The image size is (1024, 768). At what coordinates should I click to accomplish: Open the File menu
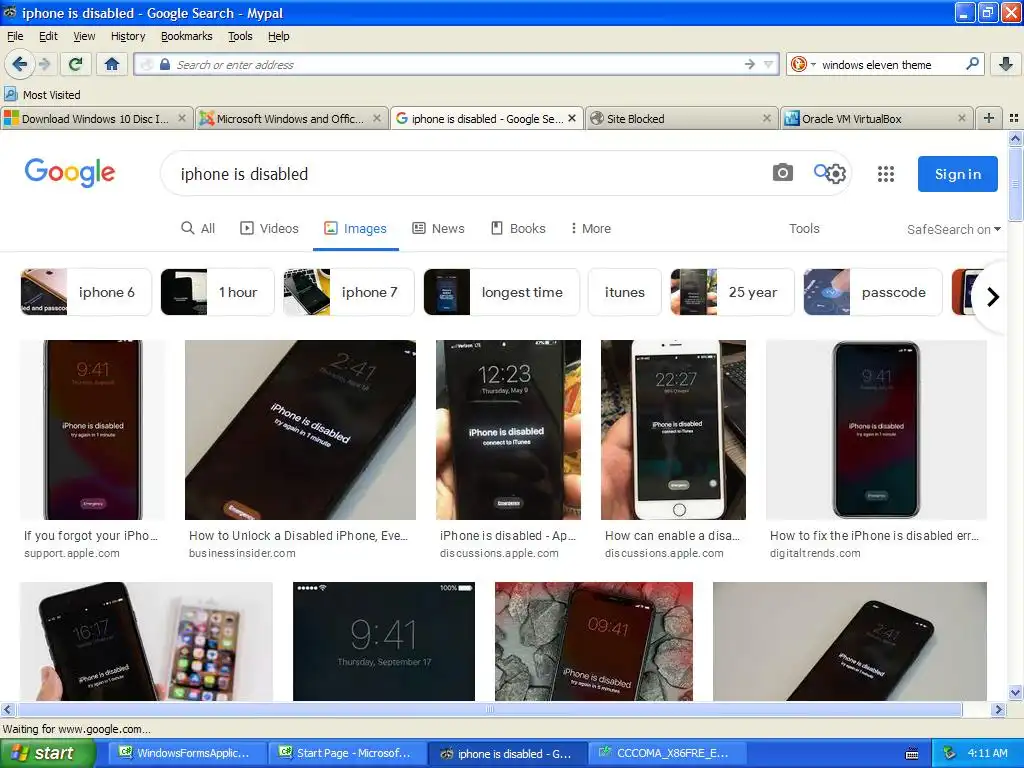click(15, 36)
